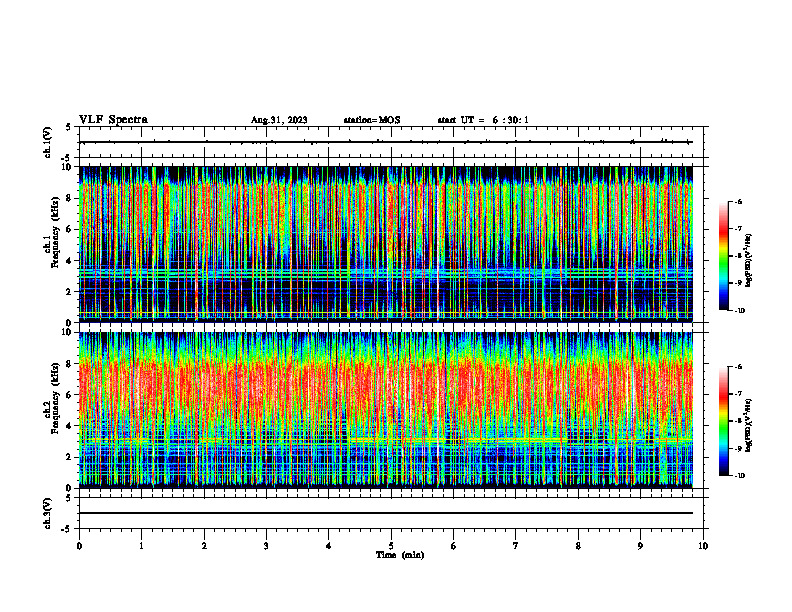
Task: Click time axis tick label "7"
Action: [x=516, y=546]
